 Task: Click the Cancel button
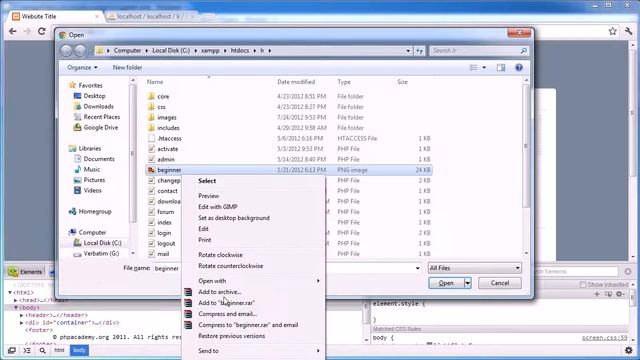tap(500, 283)
